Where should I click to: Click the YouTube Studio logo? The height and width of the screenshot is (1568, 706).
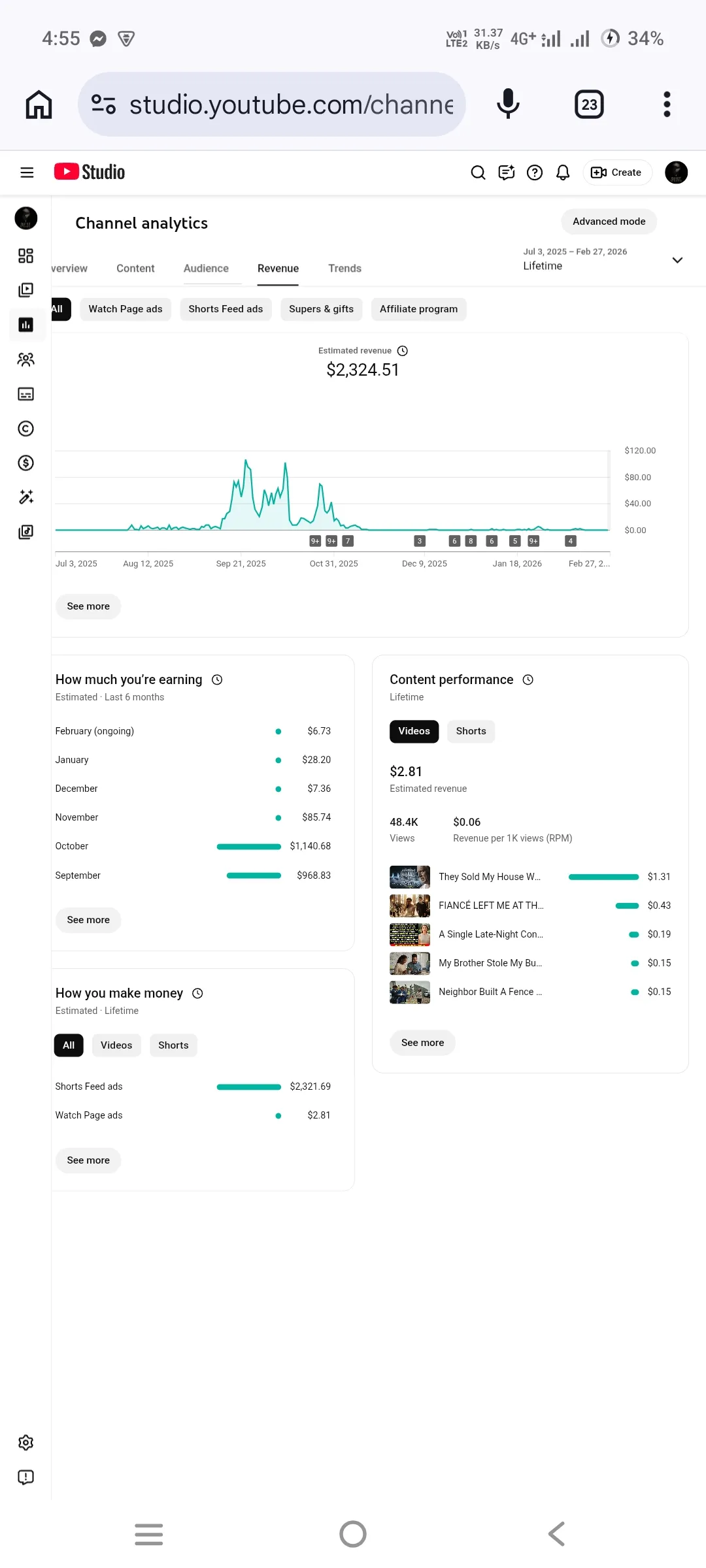click(x=90, y=172)
